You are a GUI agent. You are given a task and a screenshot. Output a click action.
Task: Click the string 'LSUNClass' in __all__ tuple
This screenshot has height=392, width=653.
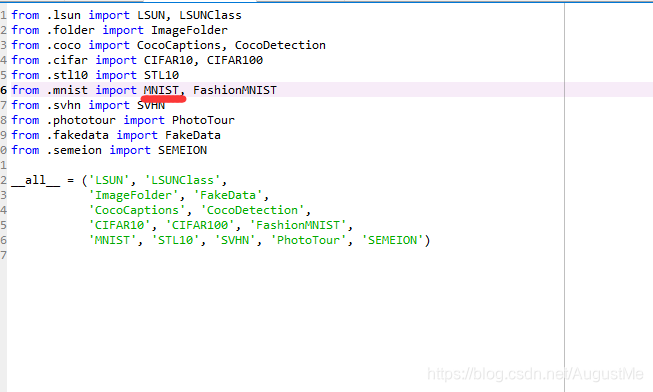pyautogui.click(x=182, y=180)
